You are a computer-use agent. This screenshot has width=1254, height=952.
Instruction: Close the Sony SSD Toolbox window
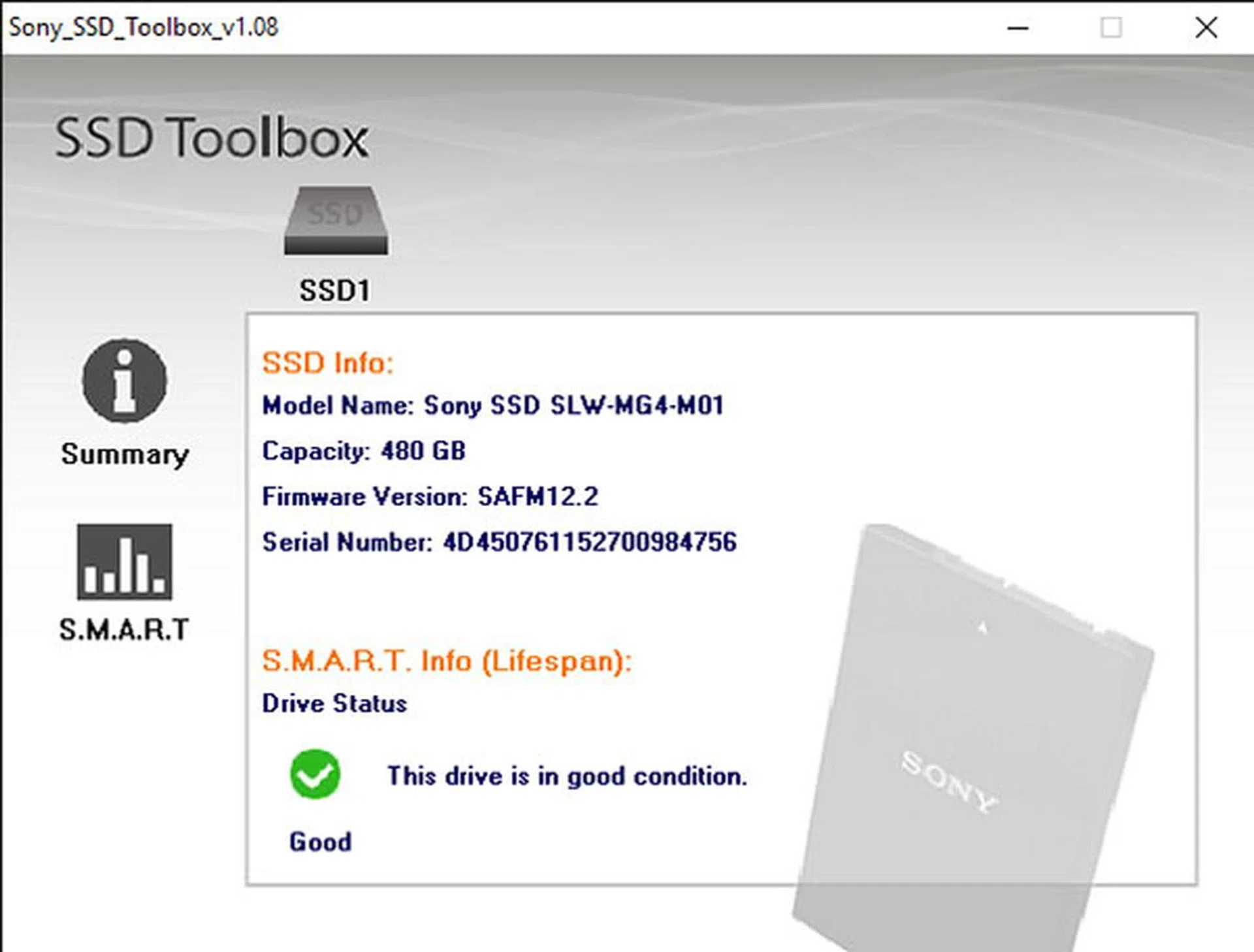click(1206, 28)
